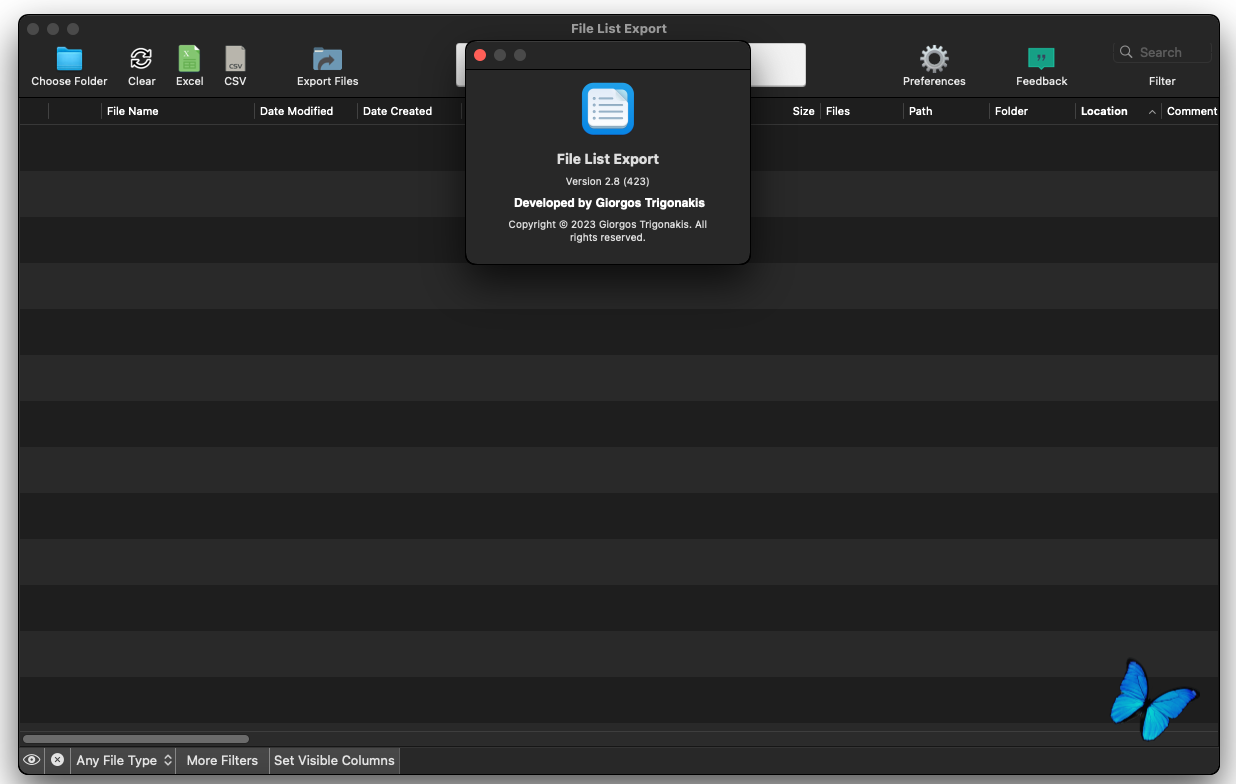The height and width of the screenshot is (784, 1236).
Task: Sort by File Name column header
Action: click(132, 111)
